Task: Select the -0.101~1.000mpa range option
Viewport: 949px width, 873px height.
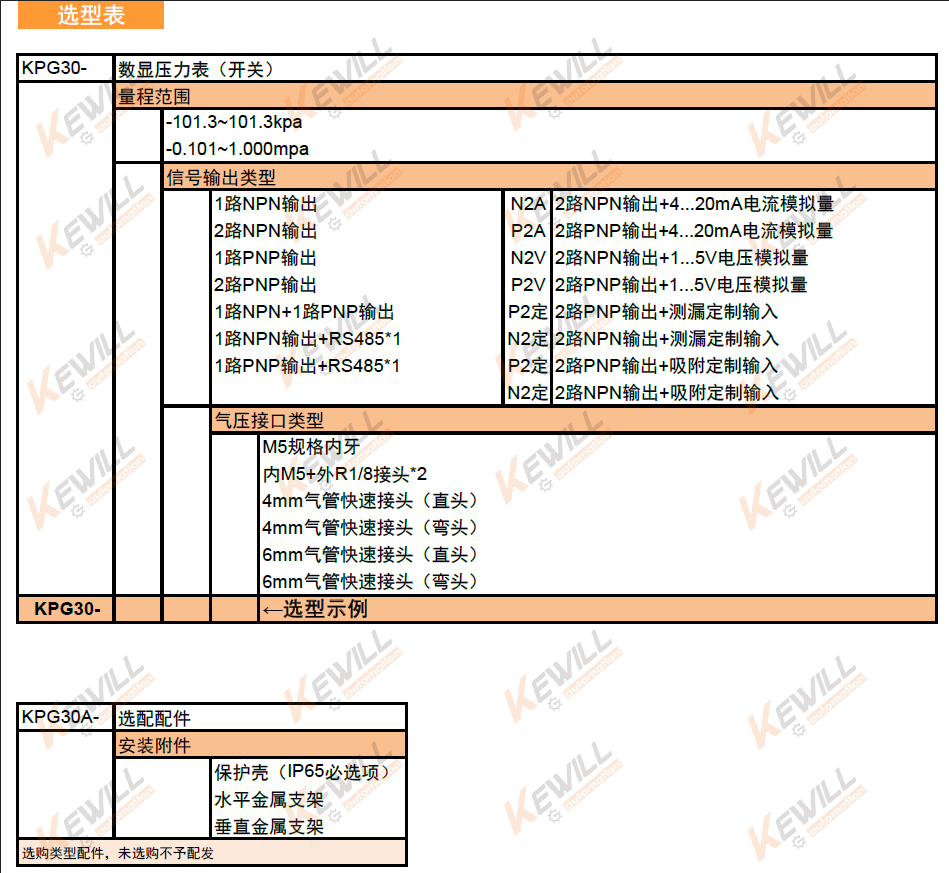Action: [x=237, y=149]
